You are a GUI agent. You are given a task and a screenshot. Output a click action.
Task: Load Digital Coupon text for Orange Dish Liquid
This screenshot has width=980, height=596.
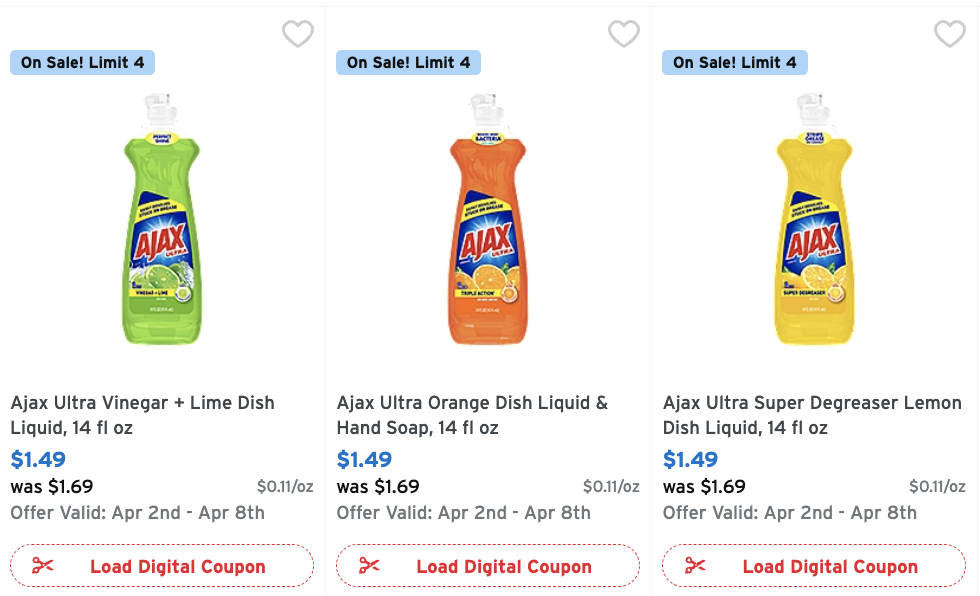[504, 567]
